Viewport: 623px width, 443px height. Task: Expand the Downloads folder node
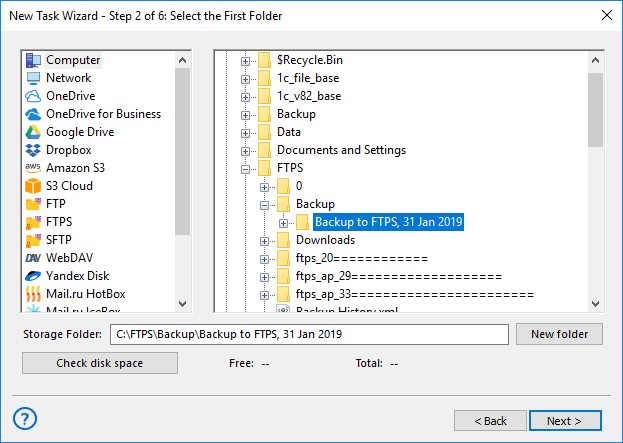(x=265, y=241)
